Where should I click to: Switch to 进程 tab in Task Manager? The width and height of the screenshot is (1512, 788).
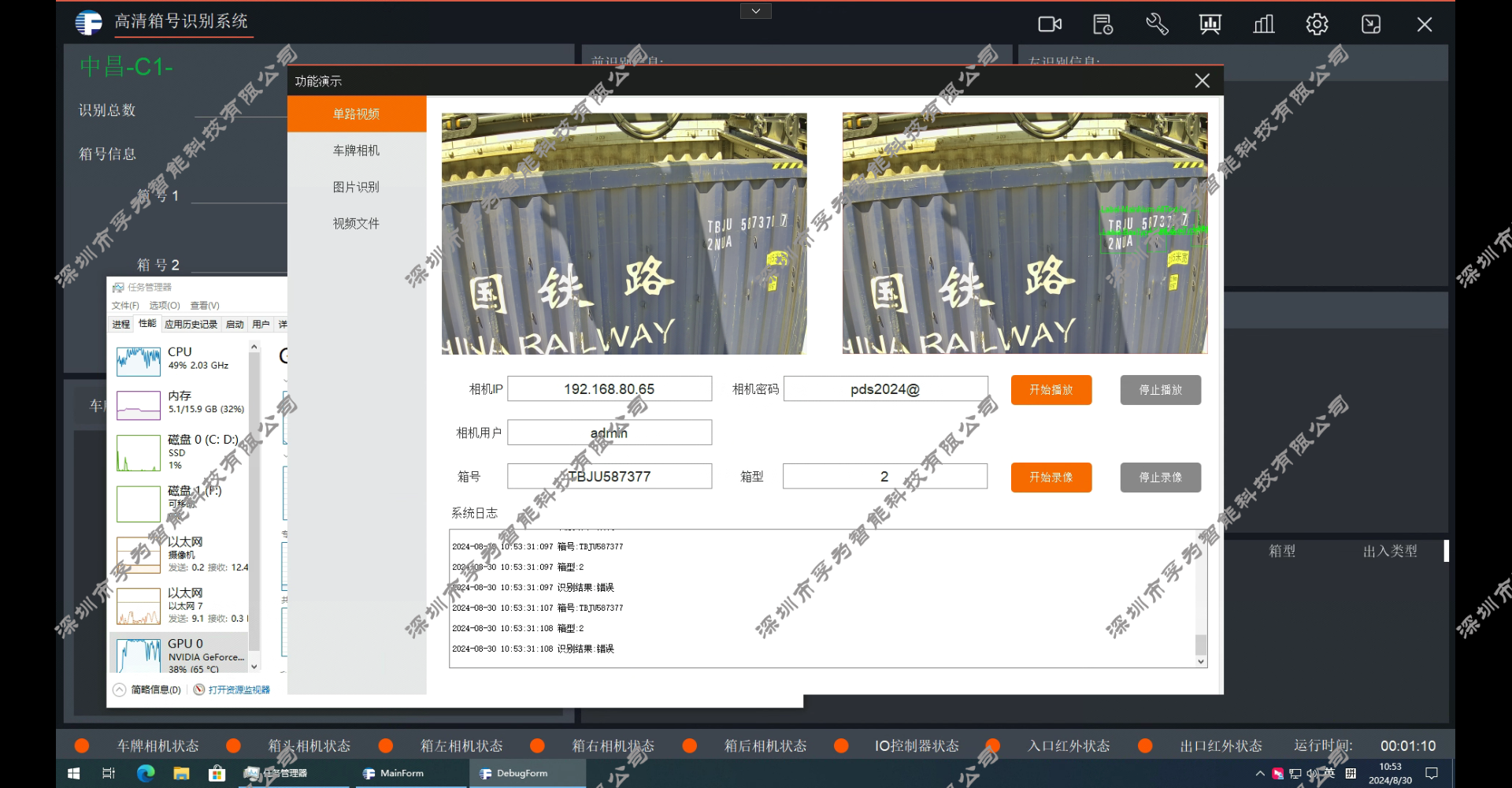point(121,325)
